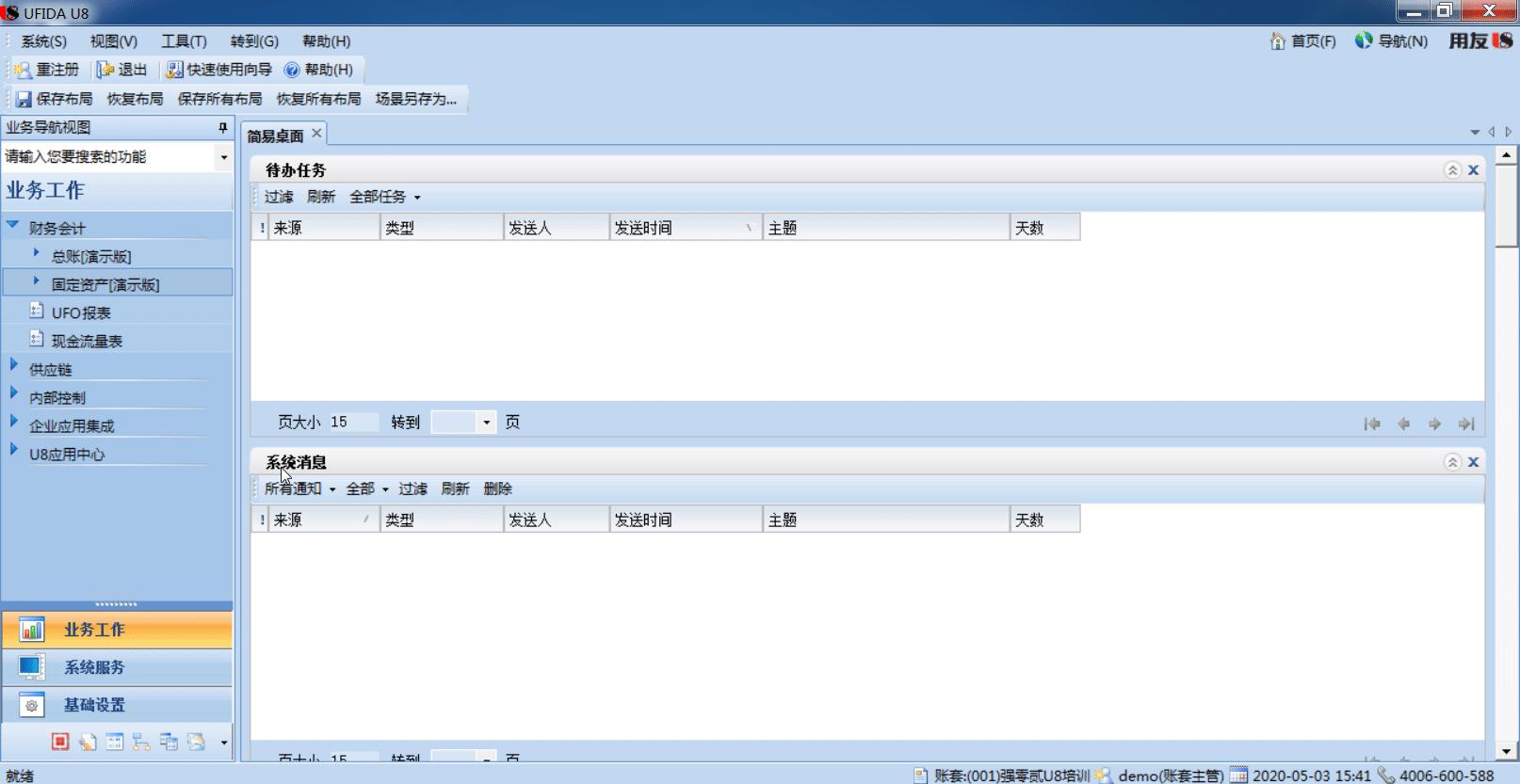The width and height of the screenshot is (1520, 784).
Task: Open the 工具(T) menu
Action: pos(184,41)
